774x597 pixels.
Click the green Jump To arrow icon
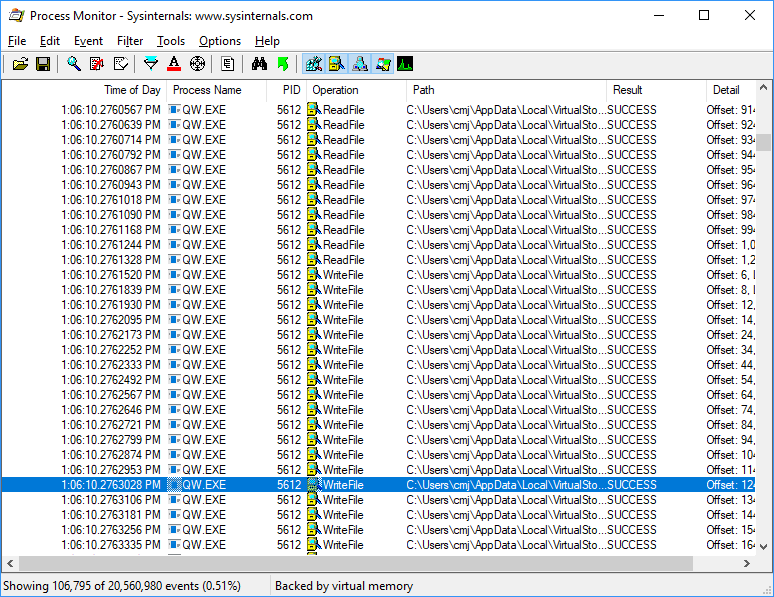point(283,64)
